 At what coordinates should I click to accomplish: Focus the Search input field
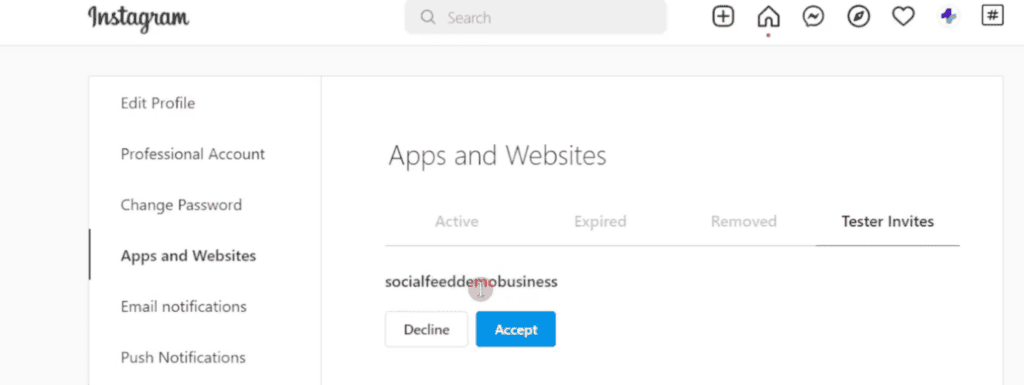coord(536,17)
